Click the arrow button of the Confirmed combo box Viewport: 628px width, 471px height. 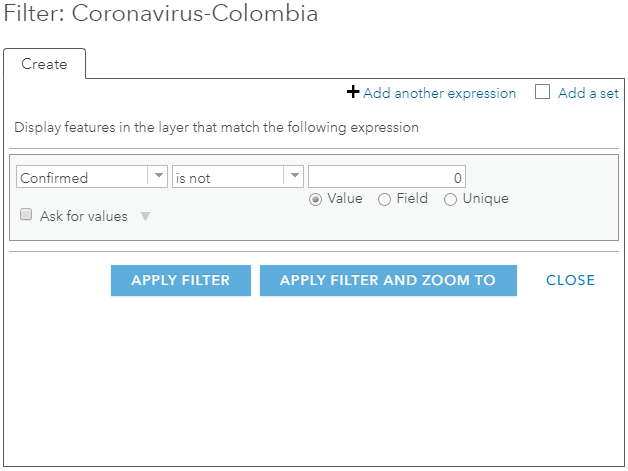(157, 176)
